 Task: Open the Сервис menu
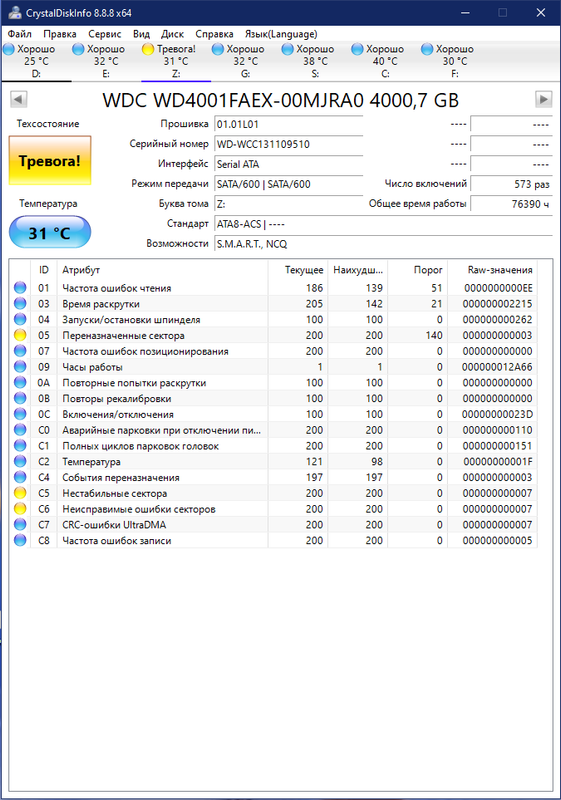pos(105,34)
